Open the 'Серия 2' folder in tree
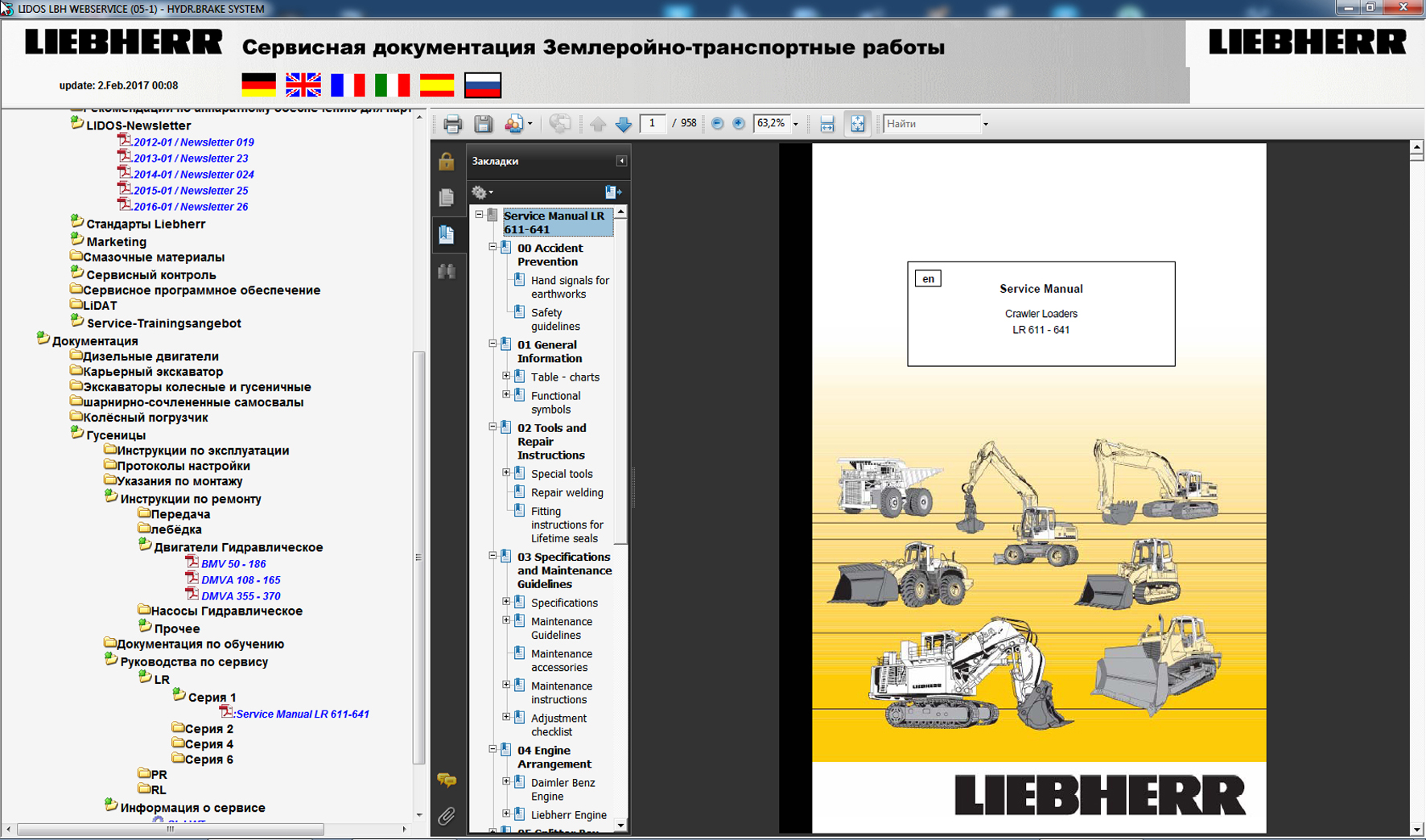The image size is (1426, 840). [208, 729]
